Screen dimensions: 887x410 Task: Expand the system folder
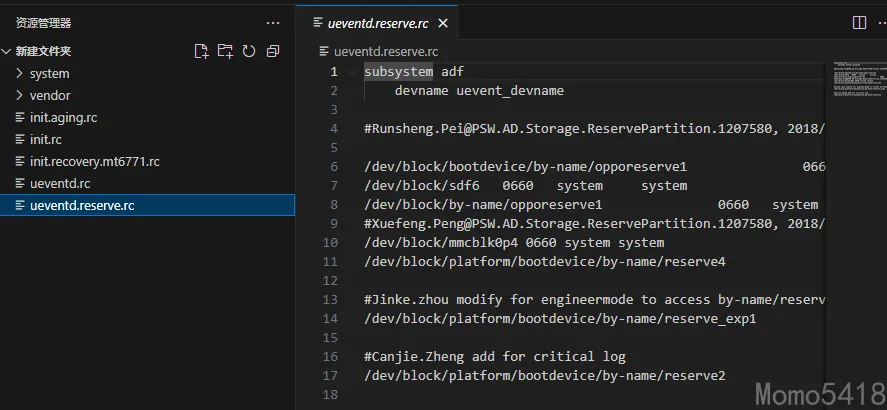point(49,73)
